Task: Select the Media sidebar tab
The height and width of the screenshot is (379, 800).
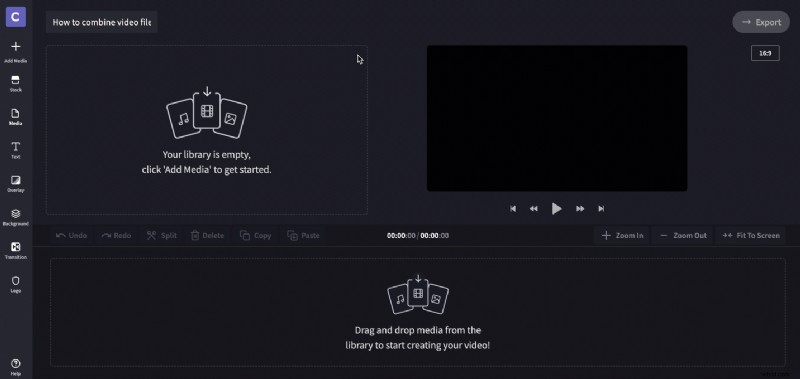Action: pos(16,117)
